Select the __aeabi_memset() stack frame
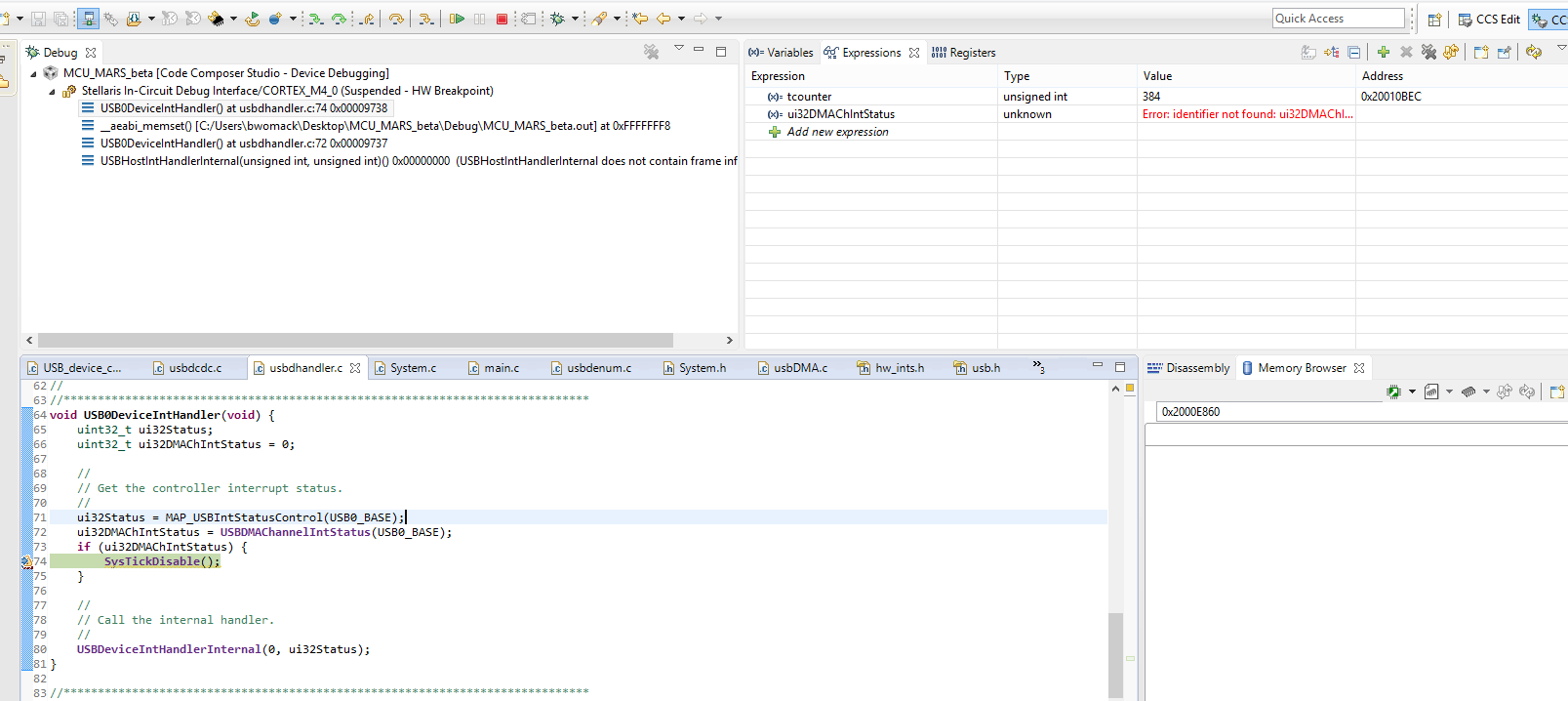The height and width of the screenshot is (701, 1568). (x=376, y=126)
